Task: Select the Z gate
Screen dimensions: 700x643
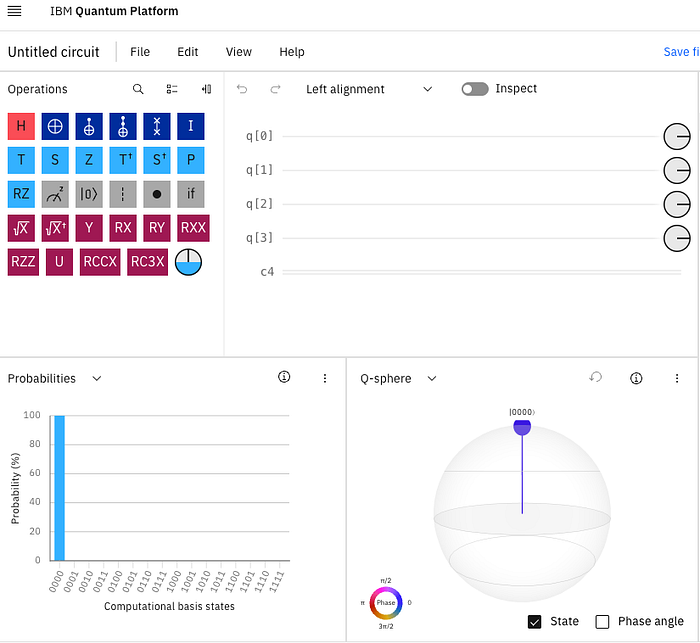Action: [x=89, y=160]
